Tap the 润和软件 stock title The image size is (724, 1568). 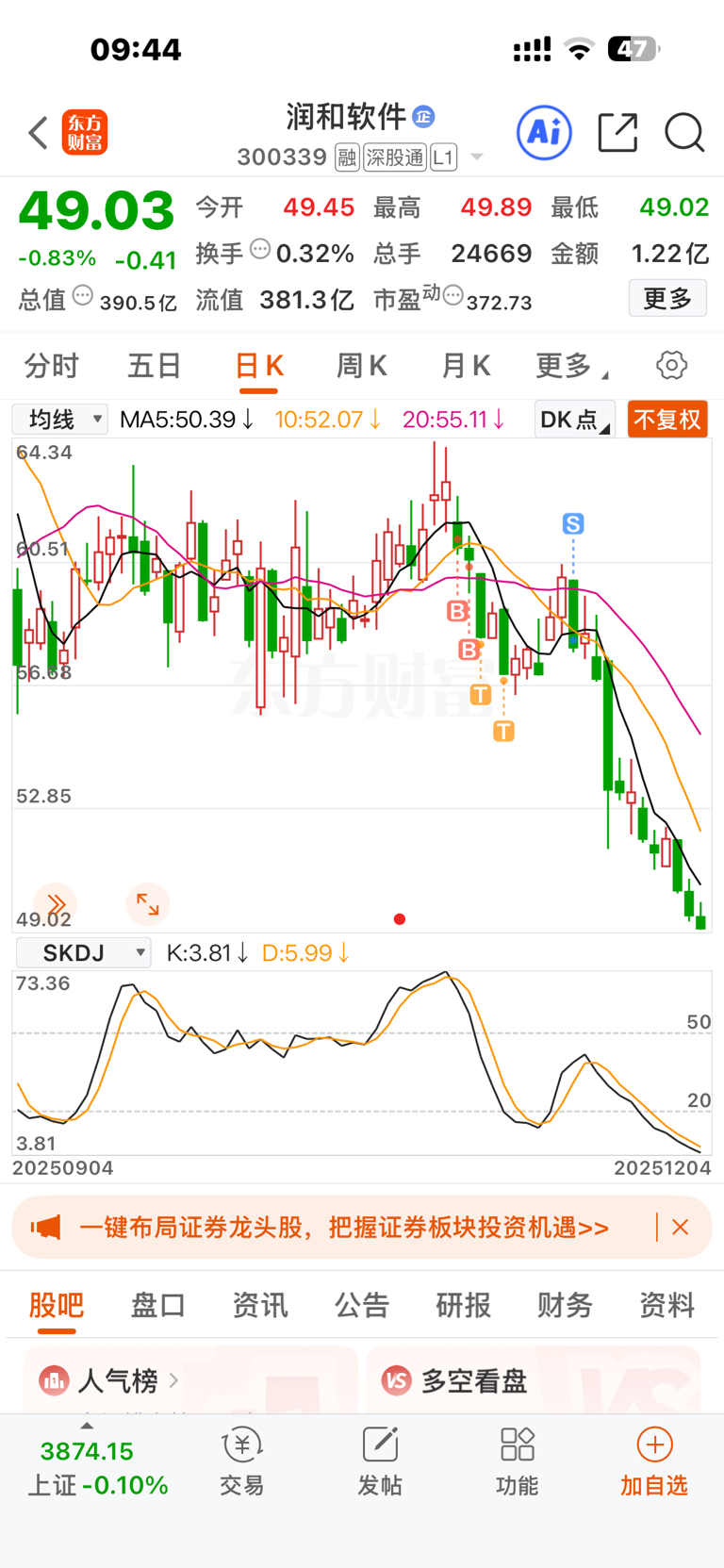tap(346, 117)
